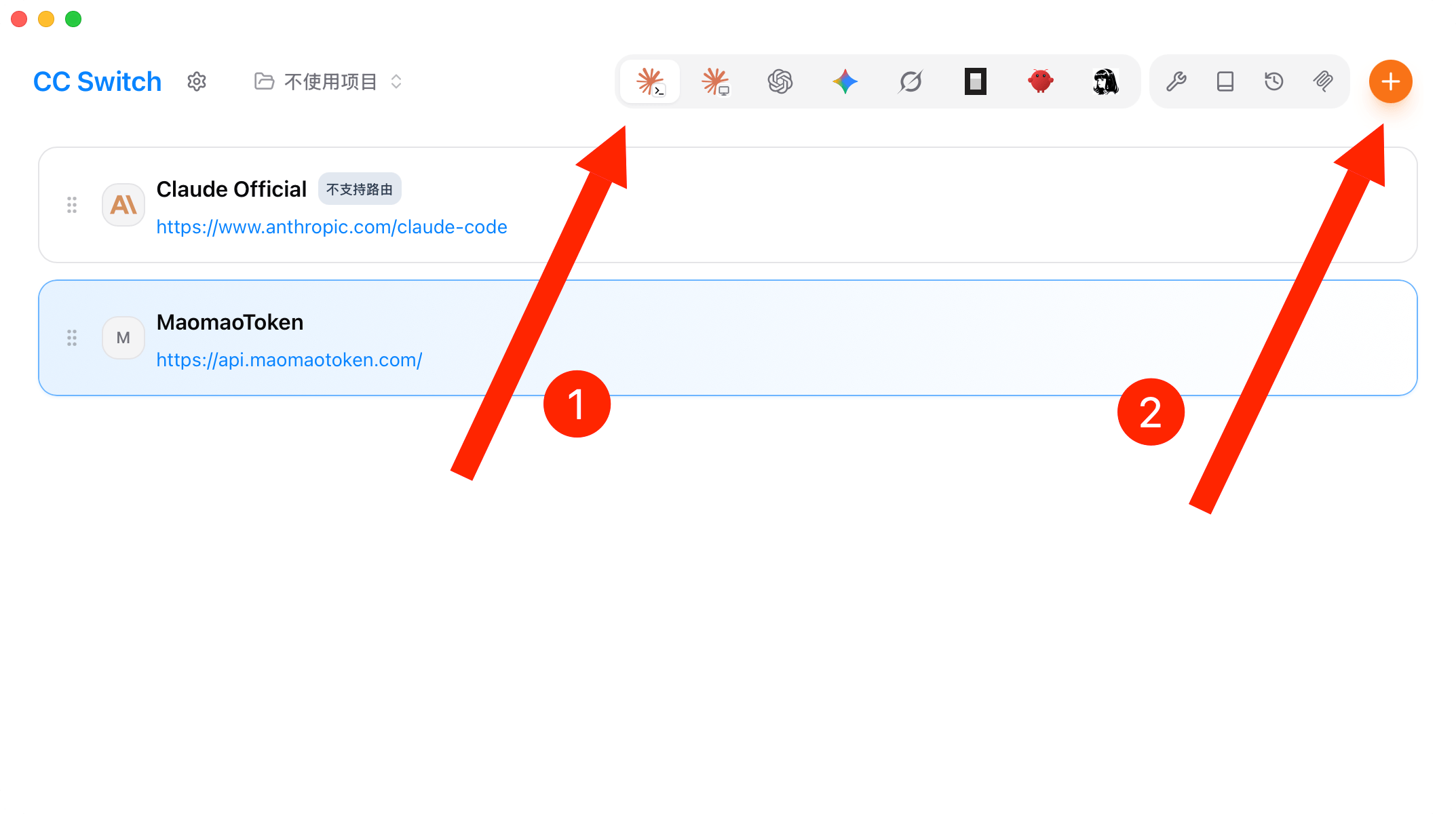Click the paperclip-style icon in the toolbar

coord(1323,82)
